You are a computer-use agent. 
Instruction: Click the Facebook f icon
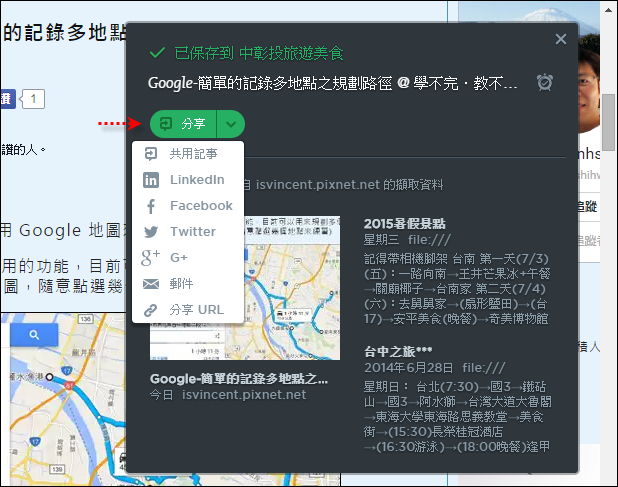[x=151, y=206]
